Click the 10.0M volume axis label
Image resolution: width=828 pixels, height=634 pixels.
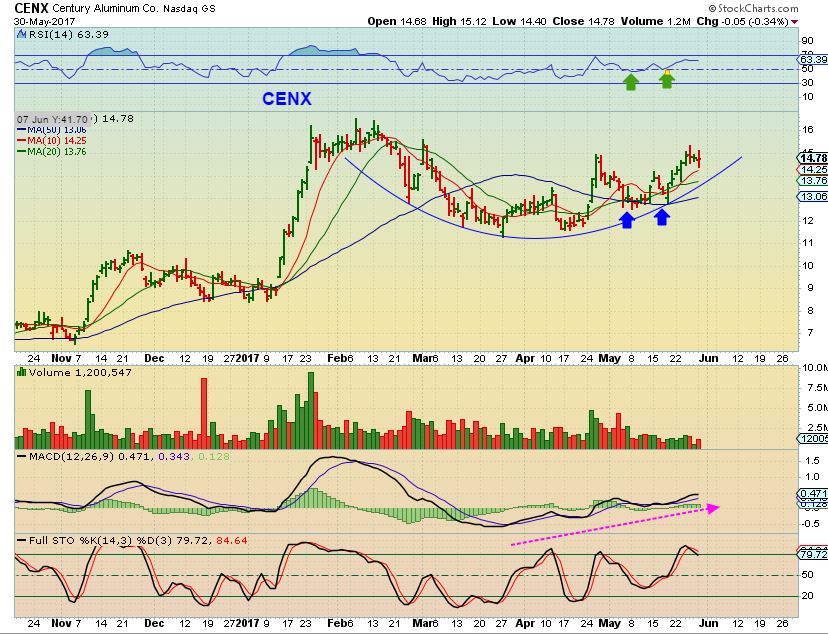pyautogui.click(x=815, y=367)
